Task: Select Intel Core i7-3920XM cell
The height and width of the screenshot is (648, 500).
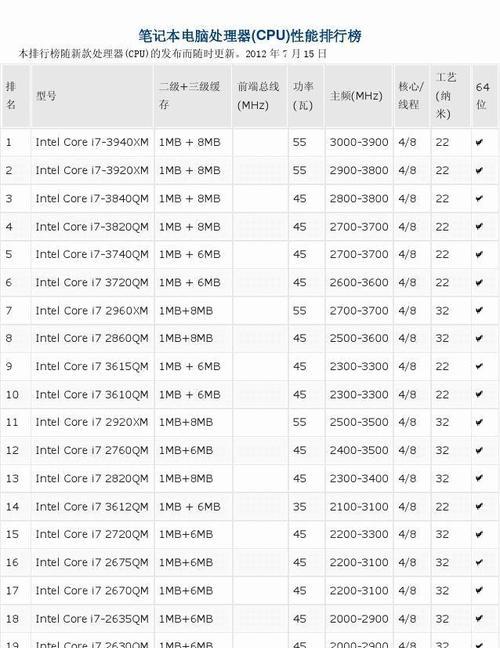Action: (x=92, y=171)
